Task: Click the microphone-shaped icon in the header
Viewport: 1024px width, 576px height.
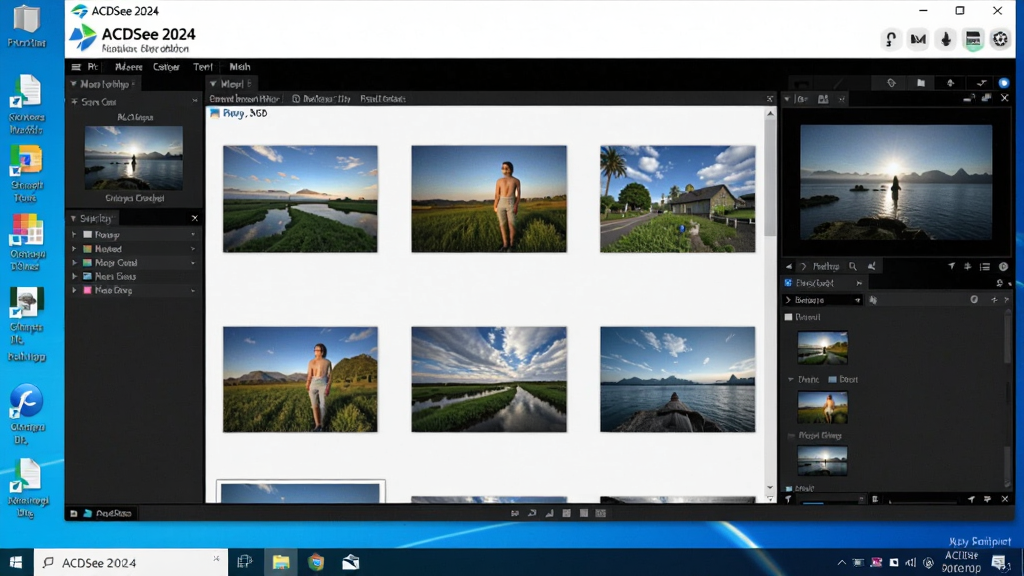Action: point(946,39)
